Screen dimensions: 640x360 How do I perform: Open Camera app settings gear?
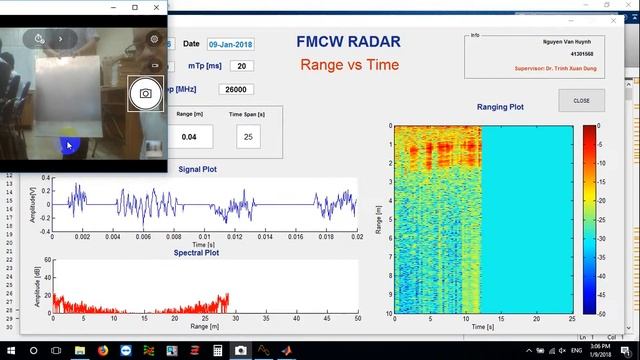(154, 39)
